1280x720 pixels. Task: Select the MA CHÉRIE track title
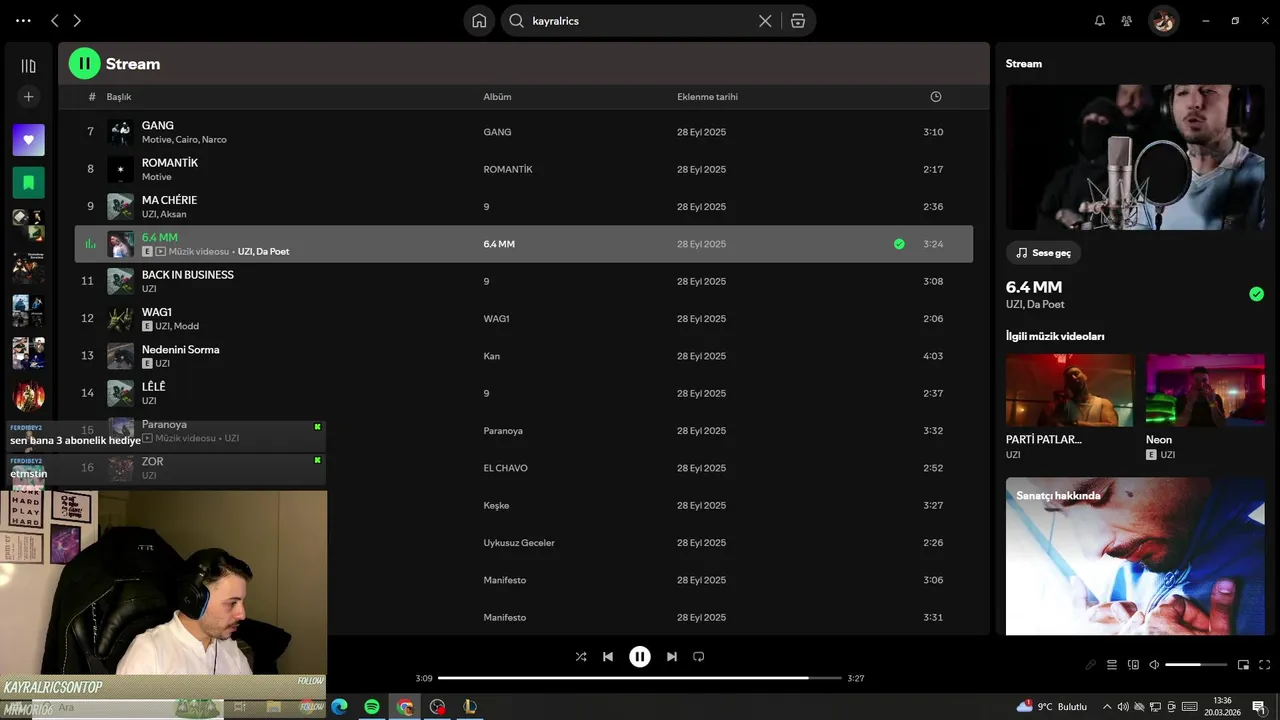(169, 200)
